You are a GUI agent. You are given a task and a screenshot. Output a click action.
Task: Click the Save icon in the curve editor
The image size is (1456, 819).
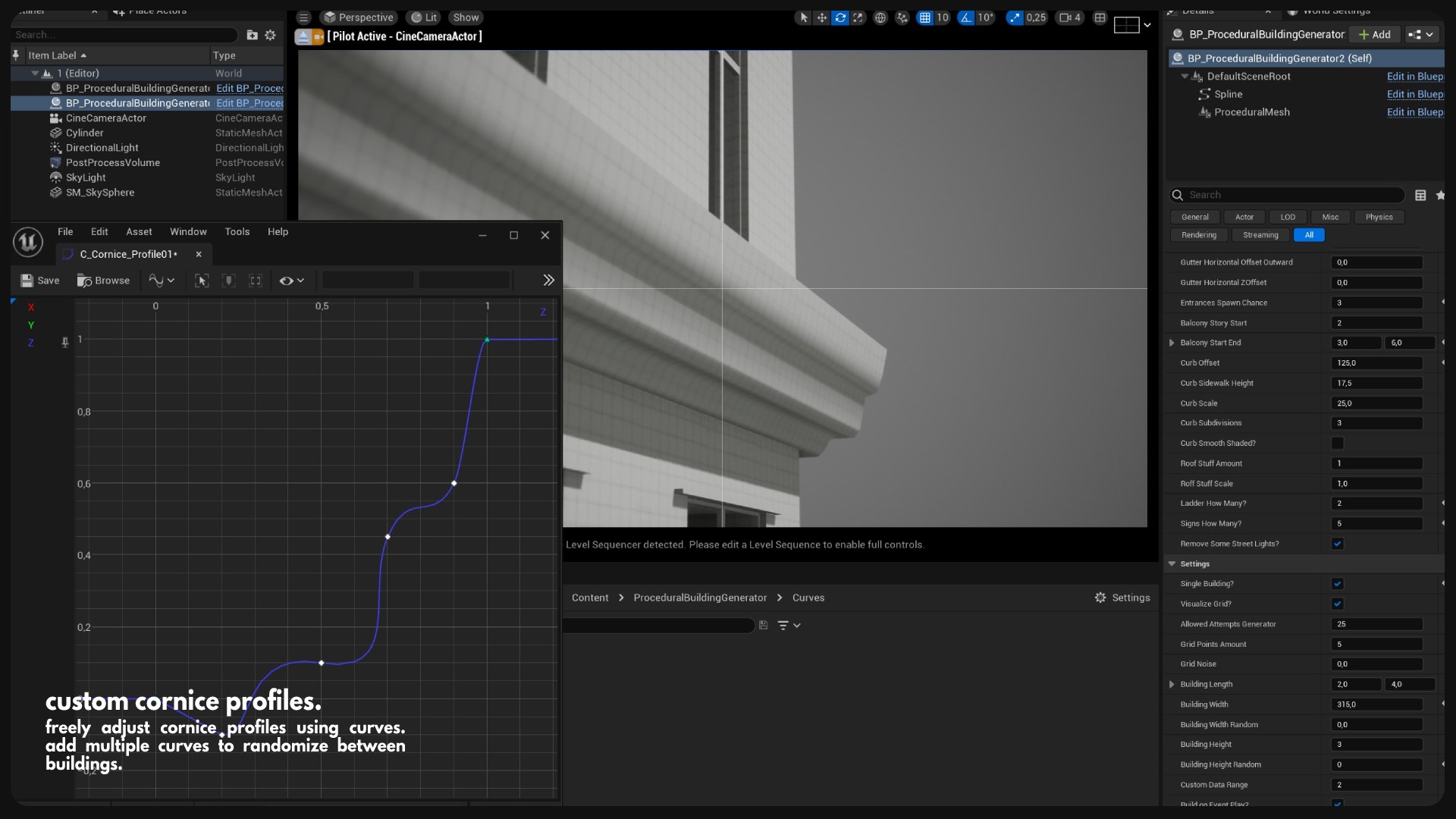26,281
